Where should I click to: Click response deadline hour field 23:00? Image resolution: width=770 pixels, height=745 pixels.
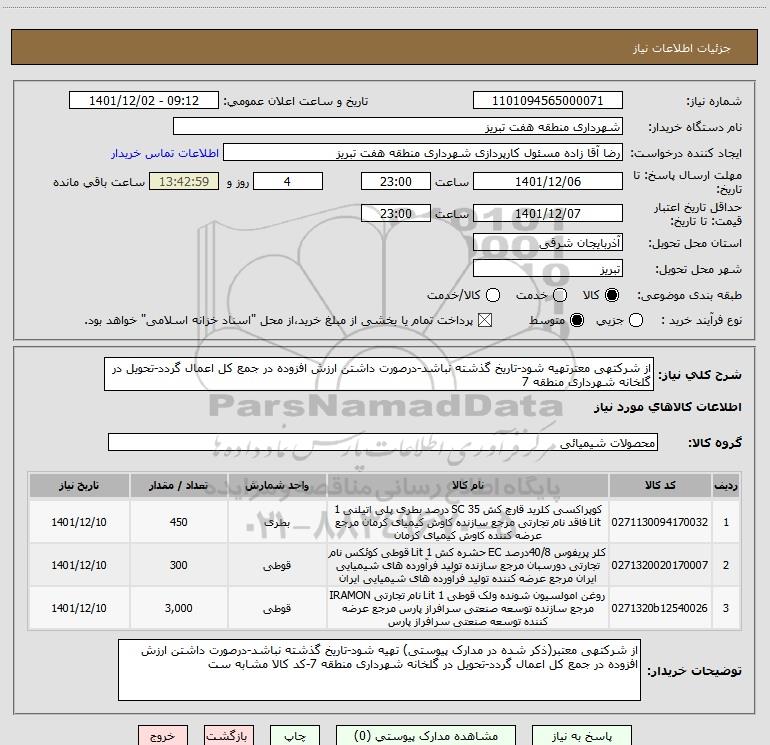[x=396, y=182]
